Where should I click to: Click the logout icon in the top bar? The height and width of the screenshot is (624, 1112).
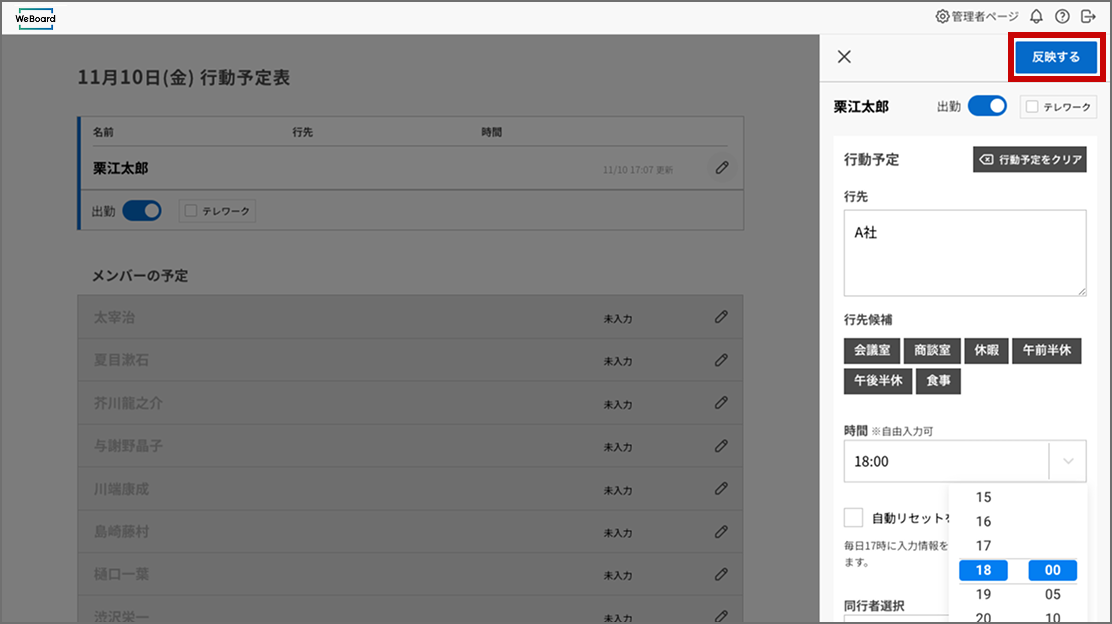point(1089,16)
